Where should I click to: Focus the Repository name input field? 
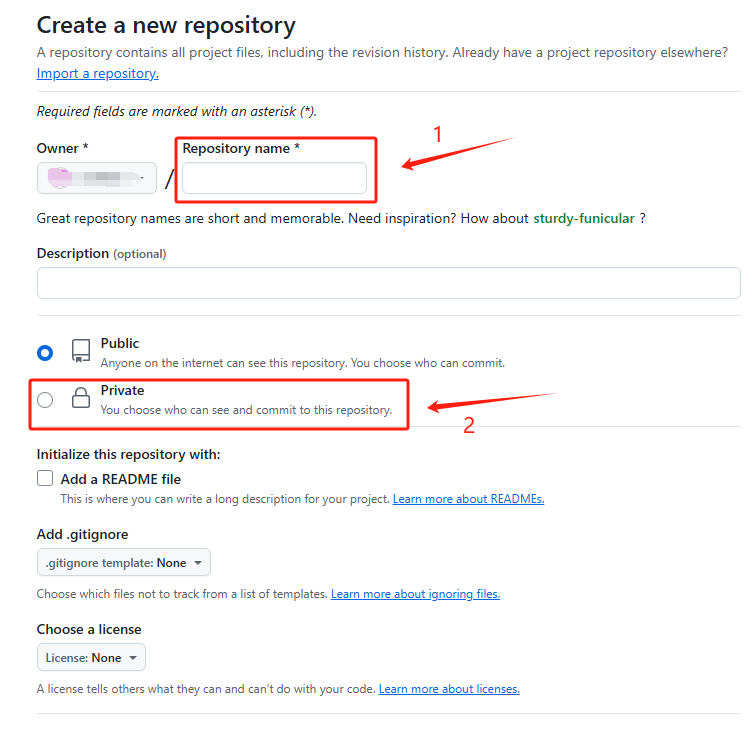[274, 178]
